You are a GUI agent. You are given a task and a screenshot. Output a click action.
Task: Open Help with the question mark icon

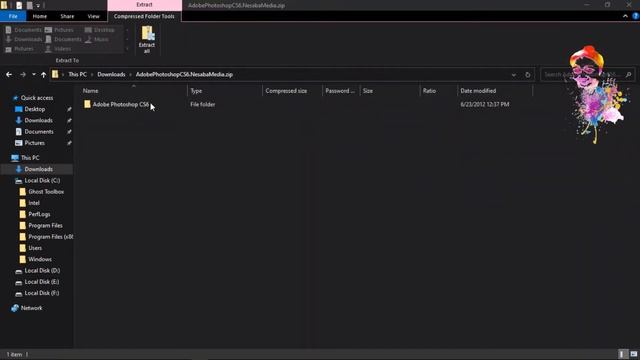click(x=636, y=16)
